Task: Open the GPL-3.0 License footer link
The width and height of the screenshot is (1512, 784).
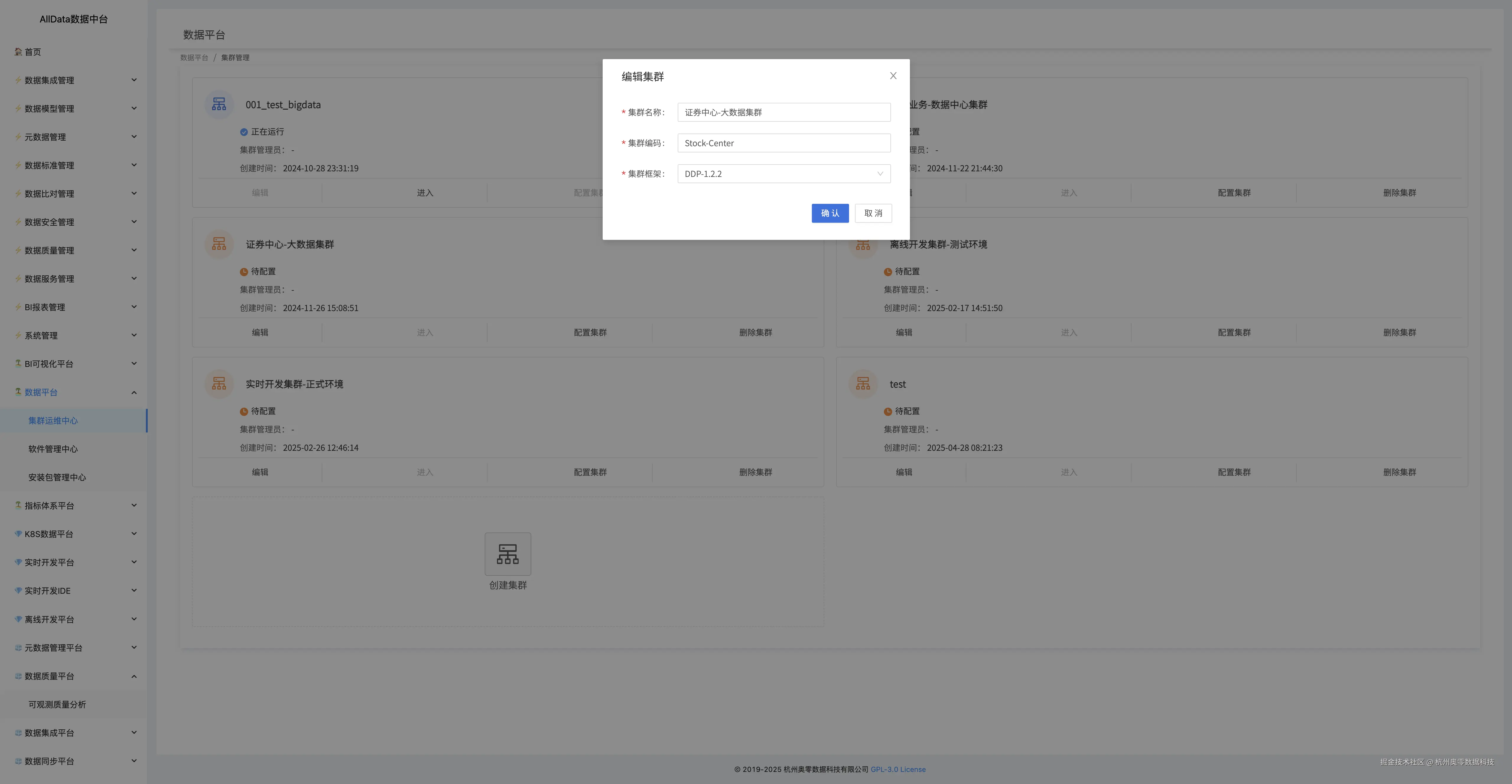Action: point(898,769)
